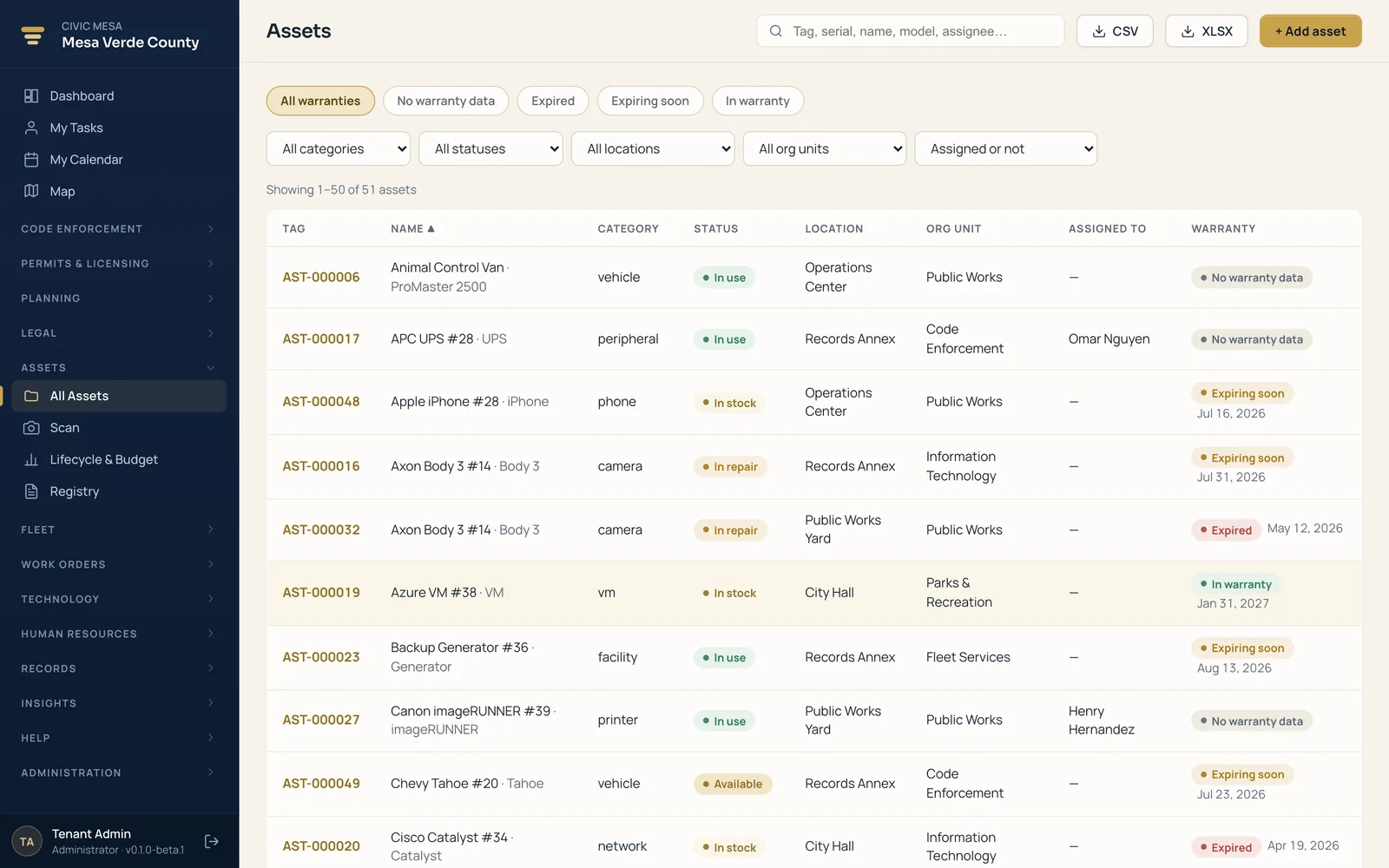Open the Registry page
The image size is (1389, 868).
point(119,491)
